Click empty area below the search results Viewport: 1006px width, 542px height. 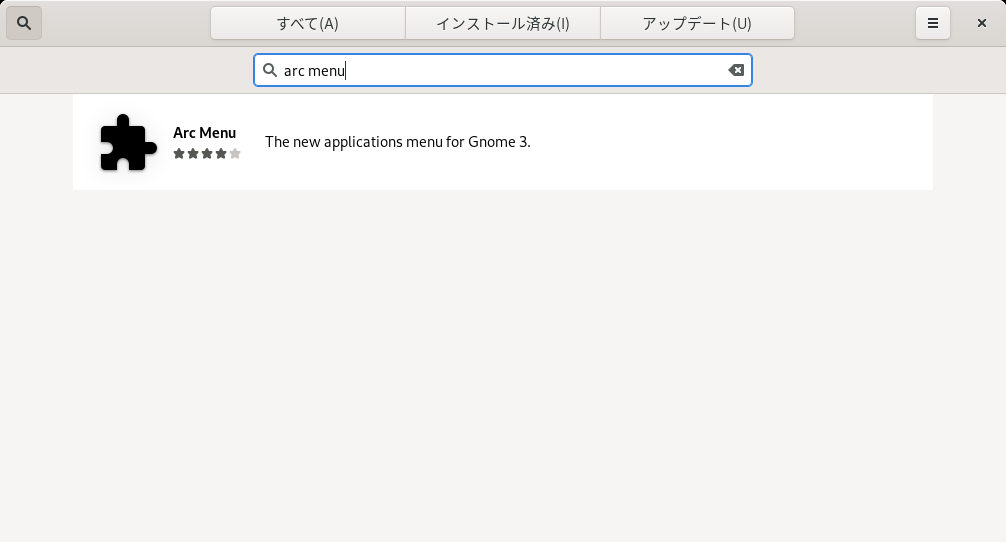(503, 366)
